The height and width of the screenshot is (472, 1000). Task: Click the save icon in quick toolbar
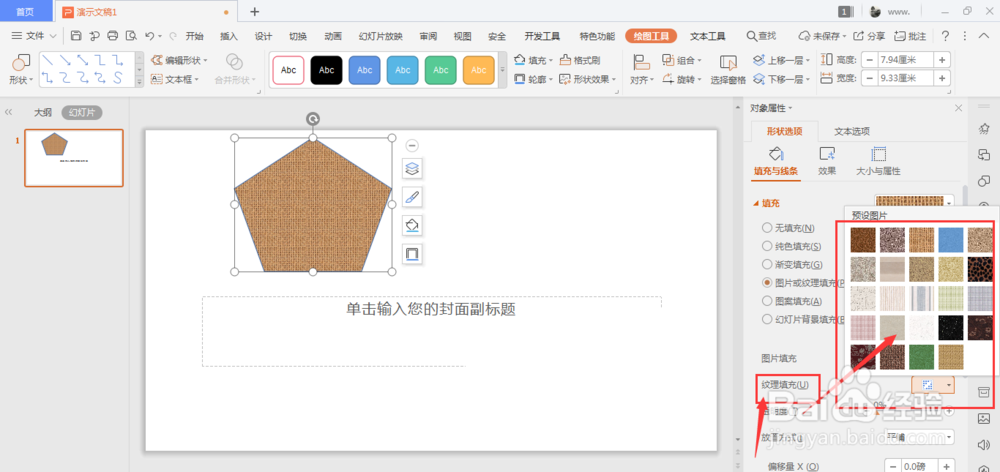pos(76,36)
